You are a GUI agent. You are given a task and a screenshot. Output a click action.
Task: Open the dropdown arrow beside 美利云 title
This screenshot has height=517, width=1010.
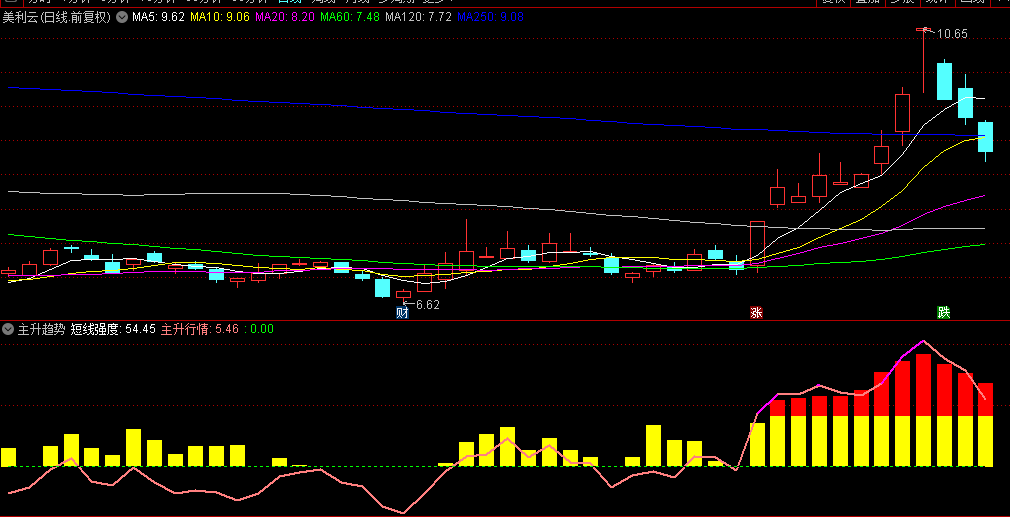click(x=122, y=17)
